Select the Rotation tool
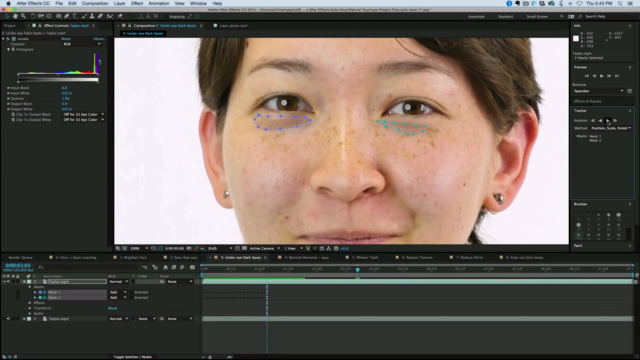 click(33, 16)
